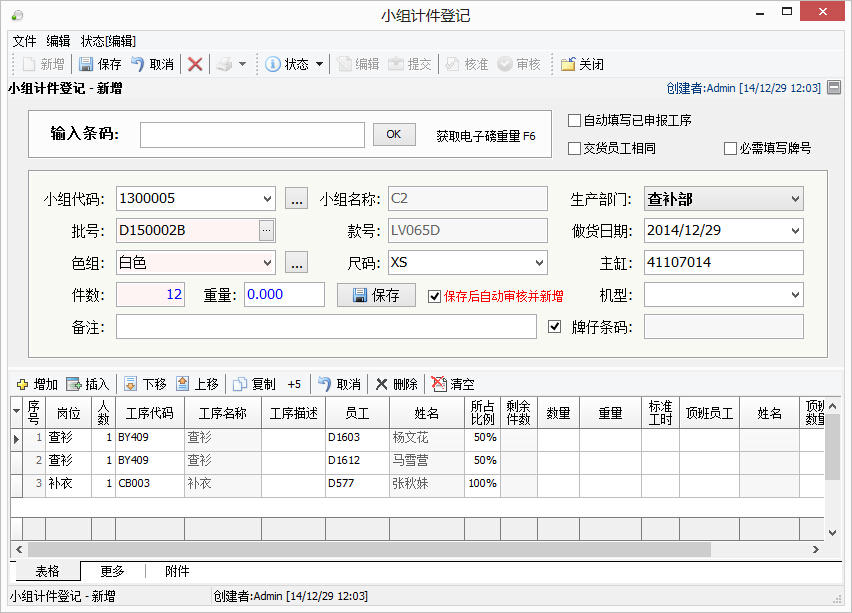Click the application icon in title bar

pos(17,15)
